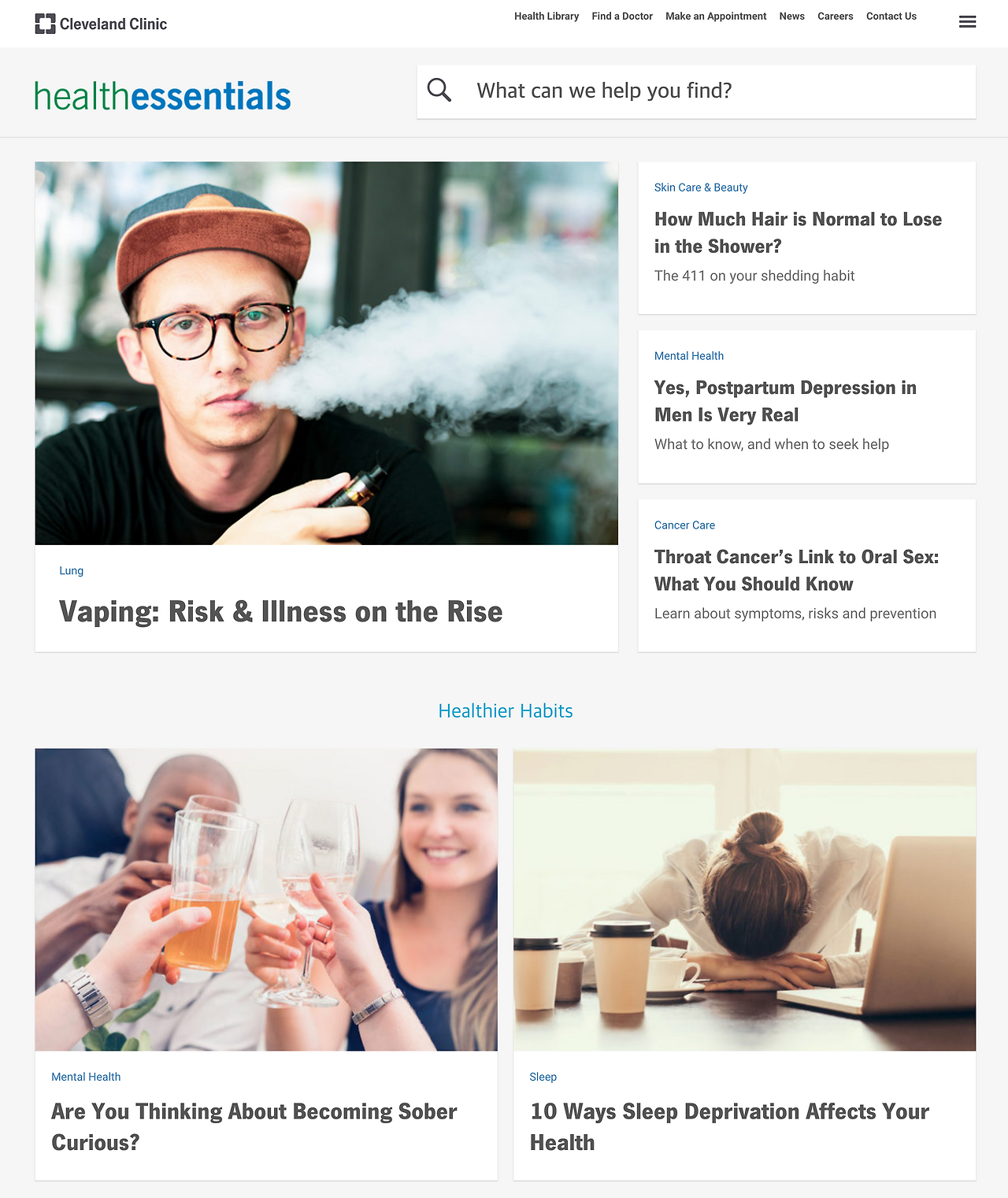Open the toasting drinks article image
Image resolution: width=1008 pixels, height=1198 pixels.
[266, 899]
